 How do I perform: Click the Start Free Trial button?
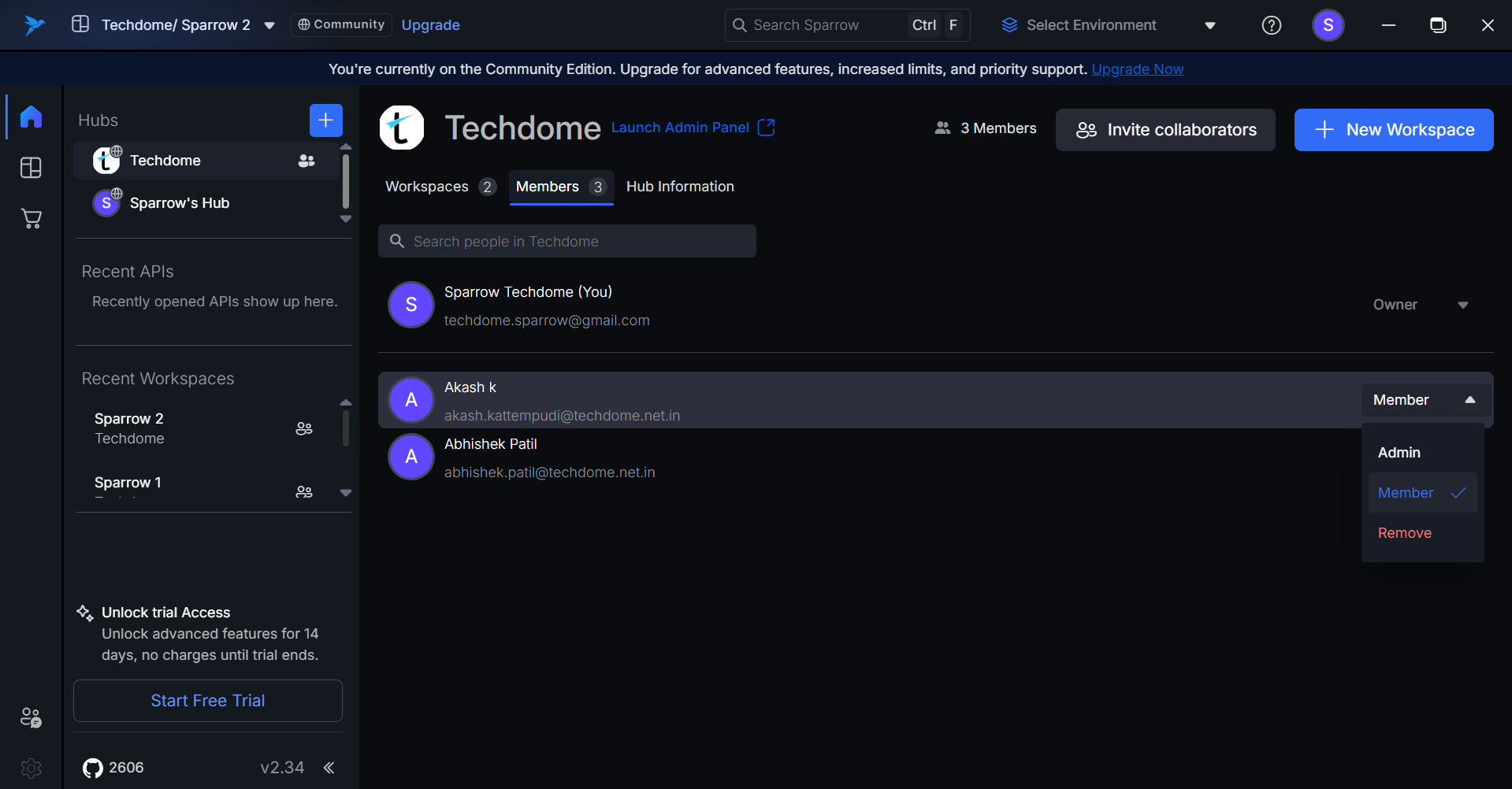tap(208, 701)
